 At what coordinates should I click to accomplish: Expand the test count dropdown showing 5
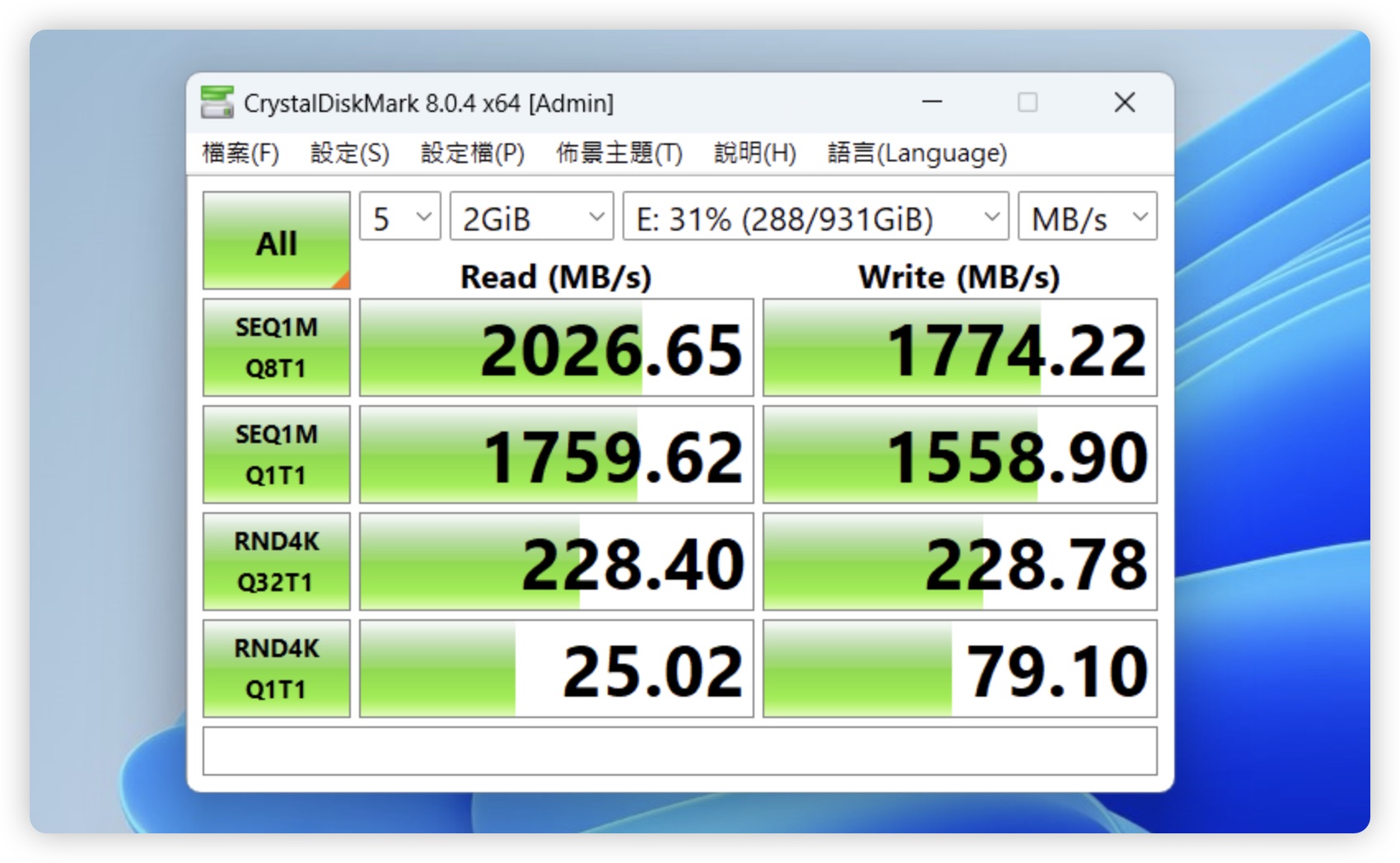pos(400,217)
